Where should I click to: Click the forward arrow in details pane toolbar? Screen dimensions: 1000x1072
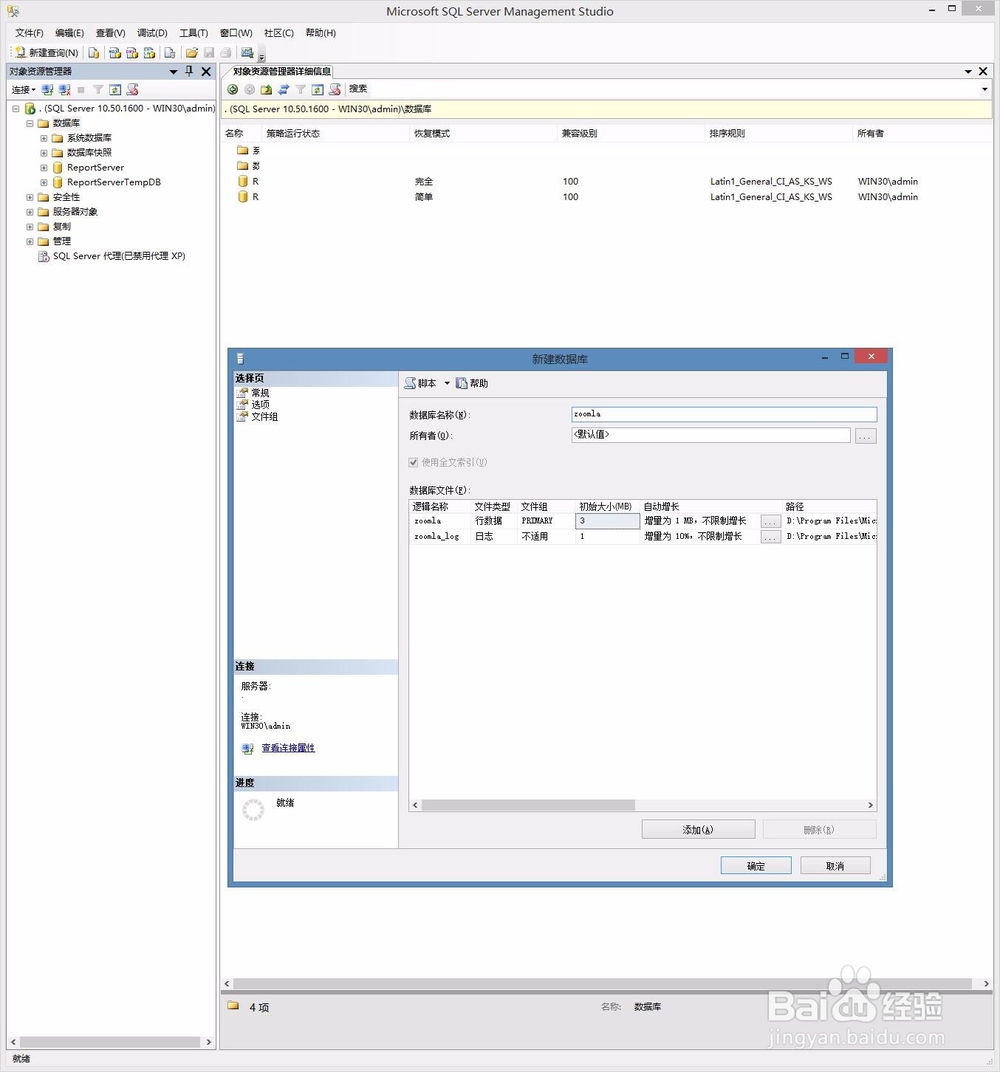click(x=249, y=89)
